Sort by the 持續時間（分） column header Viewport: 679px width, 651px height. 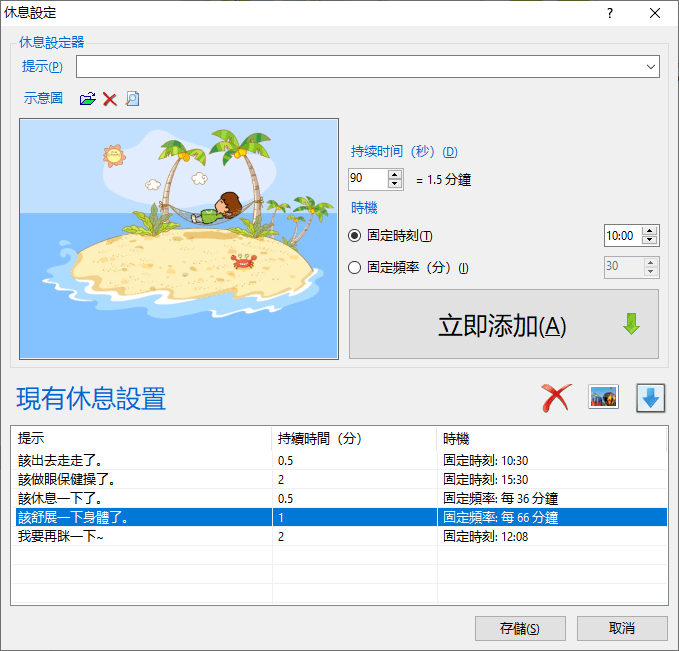(354, 438)
